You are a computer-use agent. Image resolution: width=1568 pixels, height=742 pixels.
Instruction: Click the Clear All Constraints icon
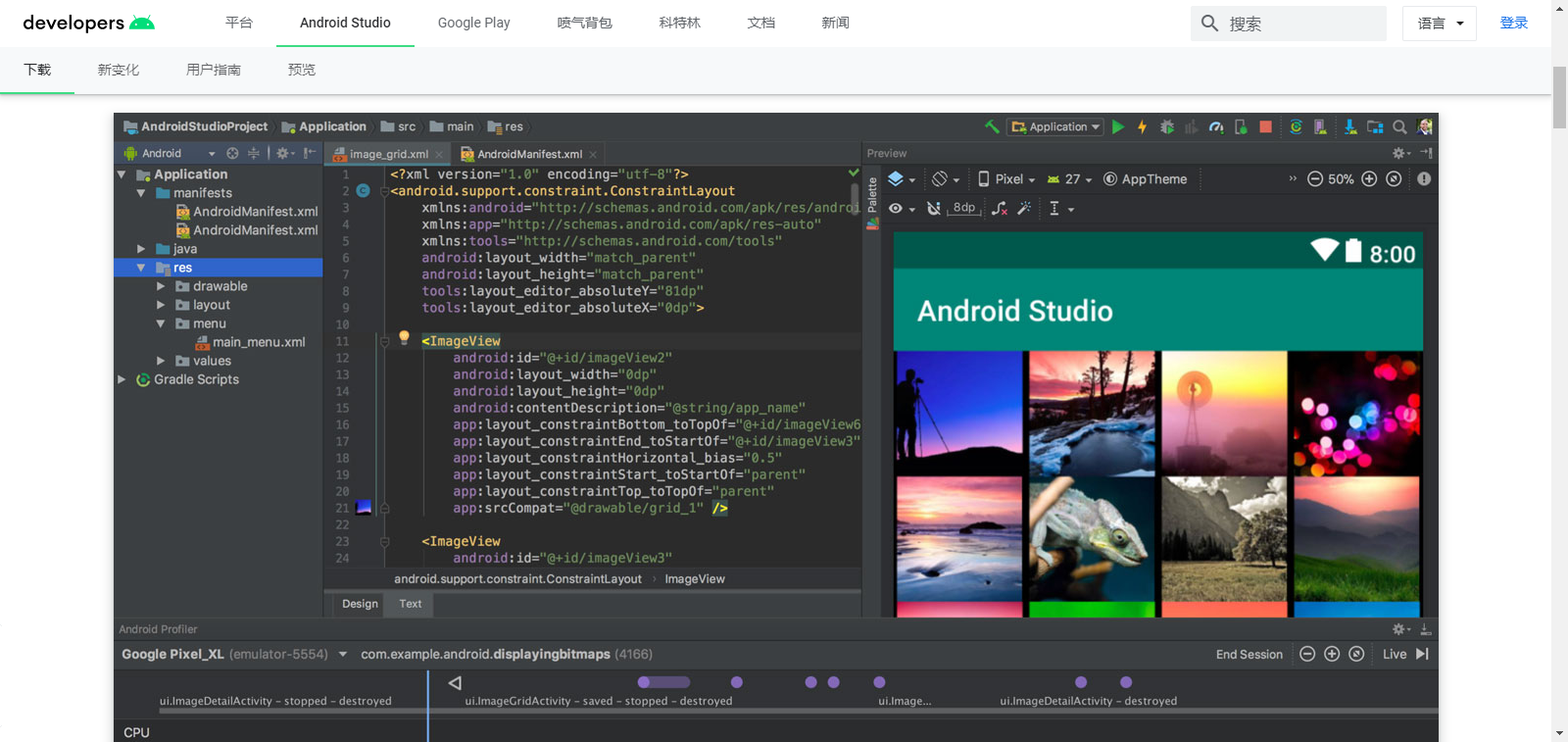click(1000, 208)
